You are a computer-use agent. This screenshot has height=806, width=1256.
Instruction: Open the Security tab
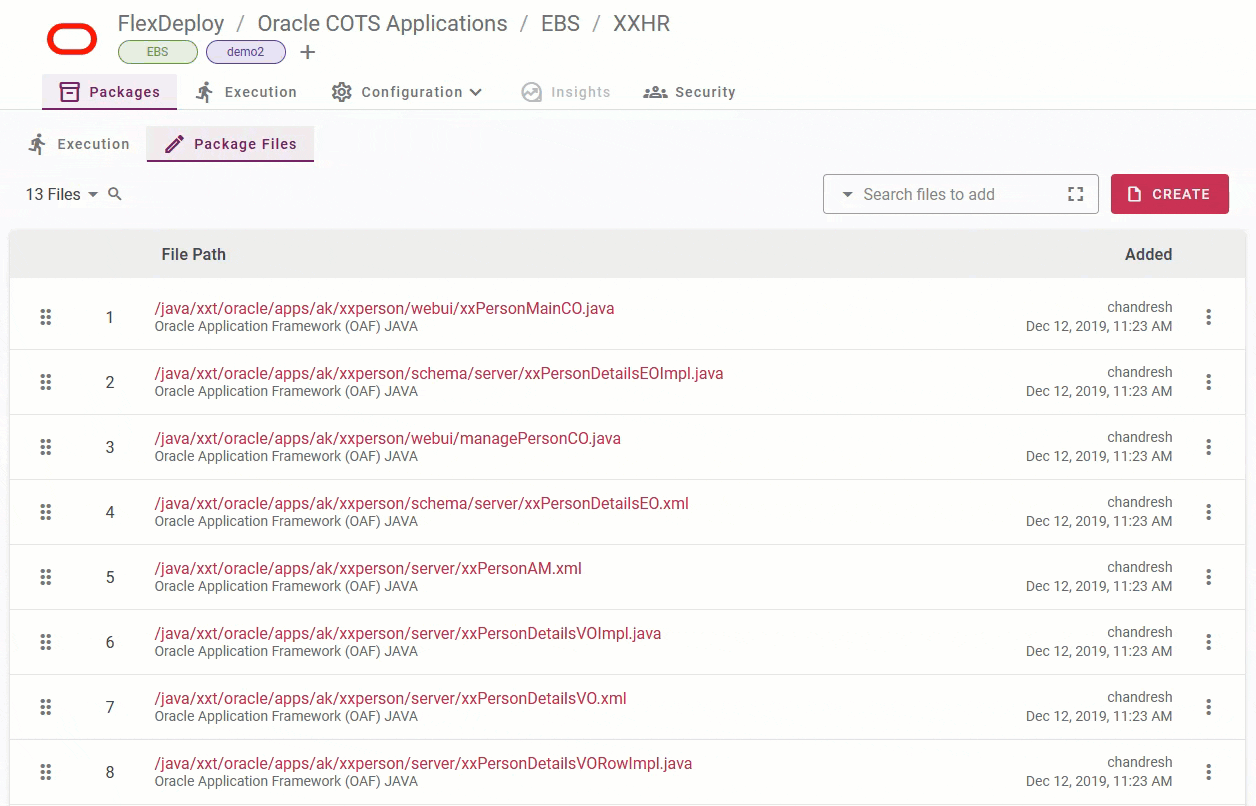click(689, 92)
